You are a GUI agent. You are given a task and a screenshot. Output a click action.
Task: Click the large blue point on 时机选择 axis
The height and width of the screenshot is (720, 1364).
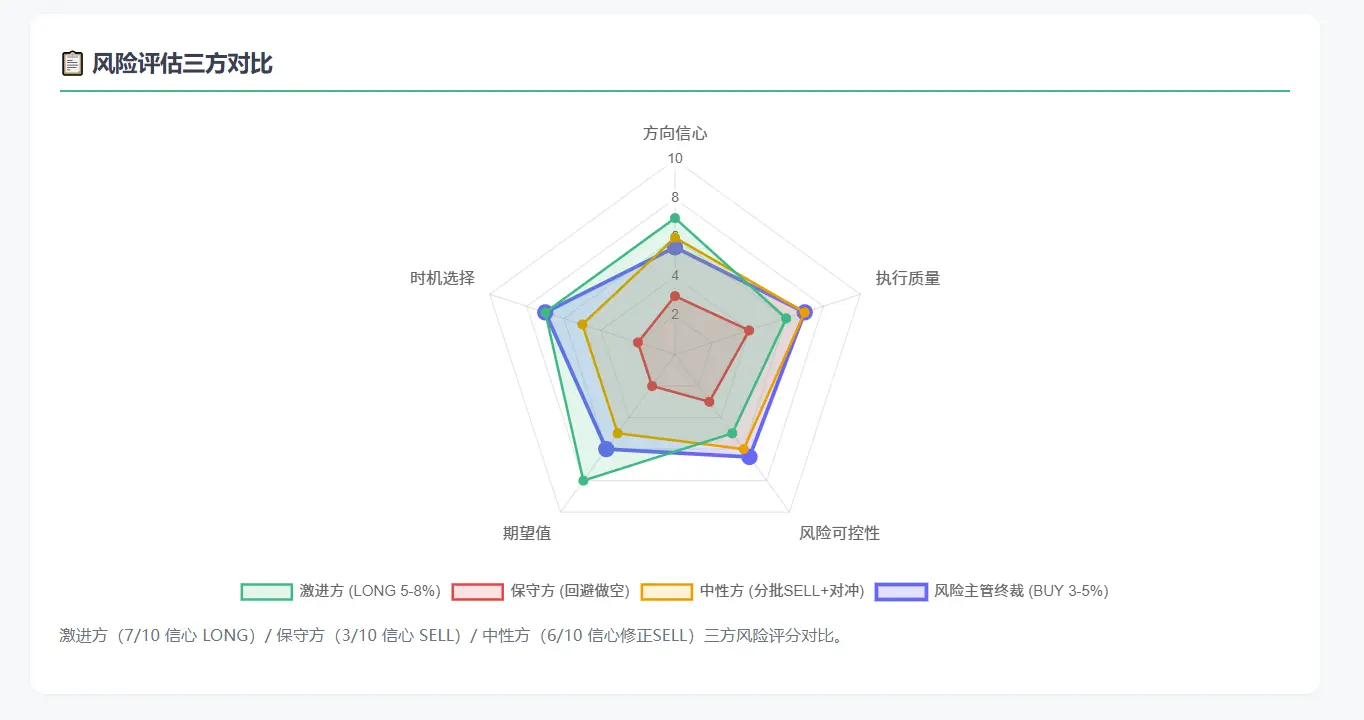coord(545,312)
